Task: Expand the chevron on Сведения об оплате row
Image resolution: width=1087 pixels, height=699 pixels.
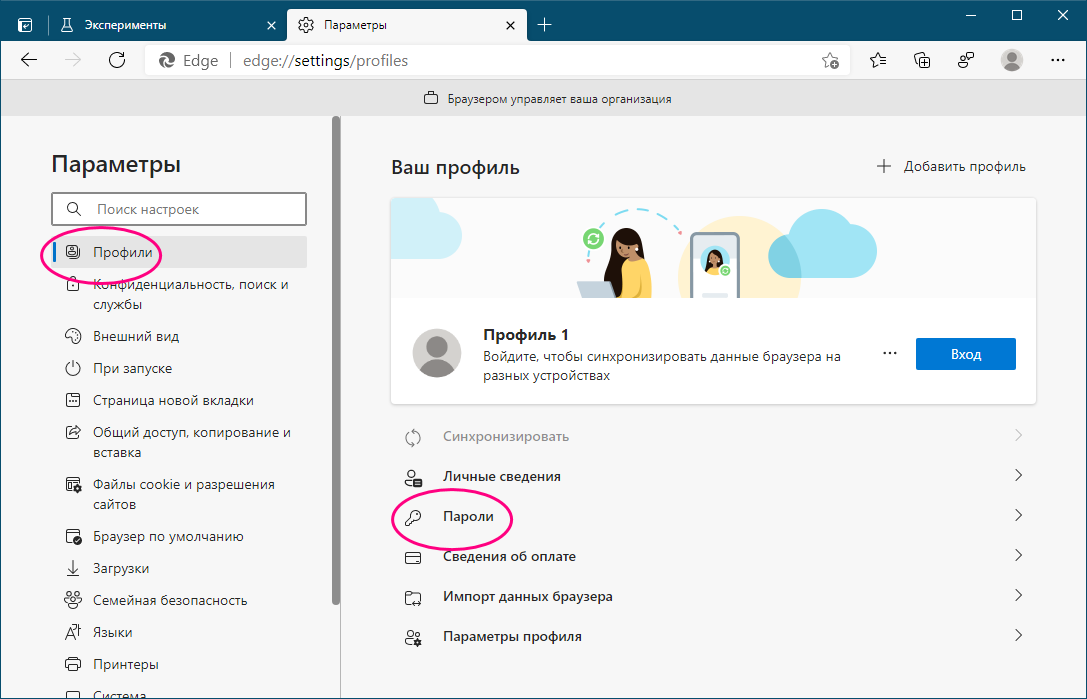Action: coord(1018,555)
